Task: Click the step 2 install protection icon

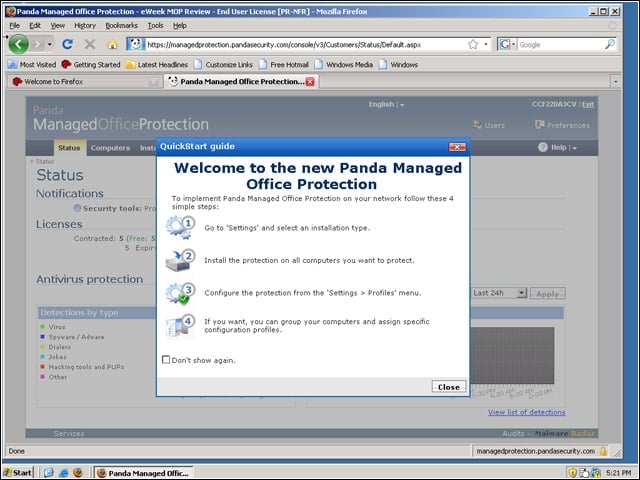Action: point(180,260)
